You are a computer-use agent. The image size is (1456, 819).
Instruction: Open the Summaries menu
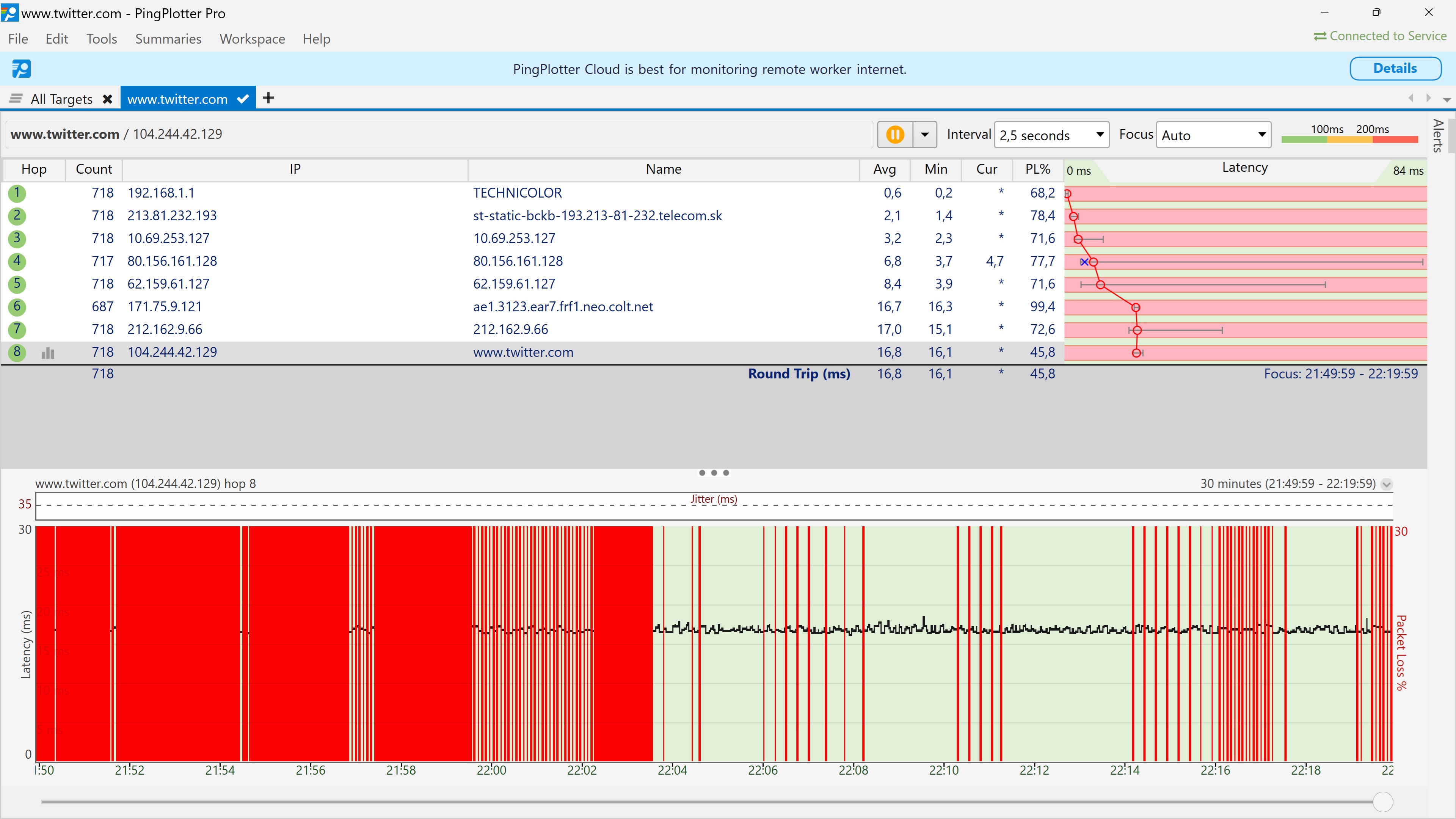click(168, 39)
